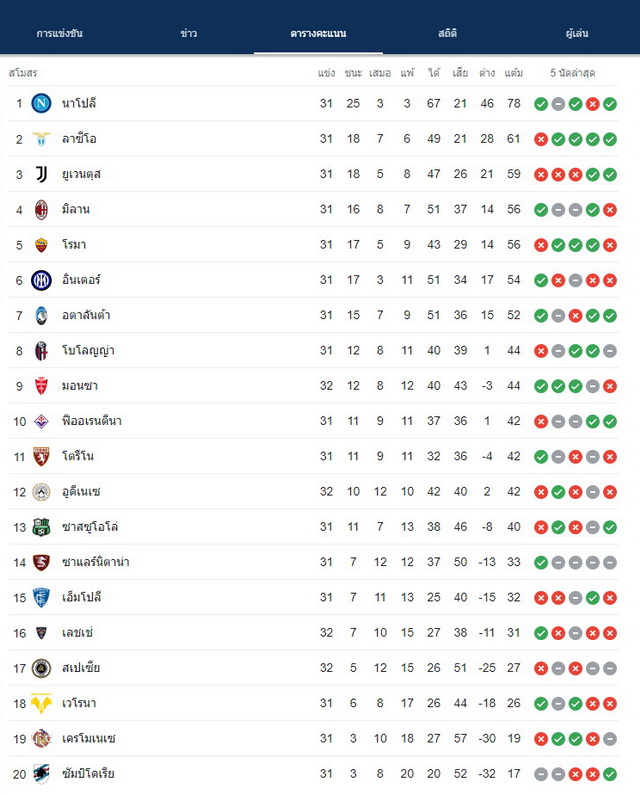640x795 pixels.
Task: Click the Inter club crest icon
Action: coord(41,280)
